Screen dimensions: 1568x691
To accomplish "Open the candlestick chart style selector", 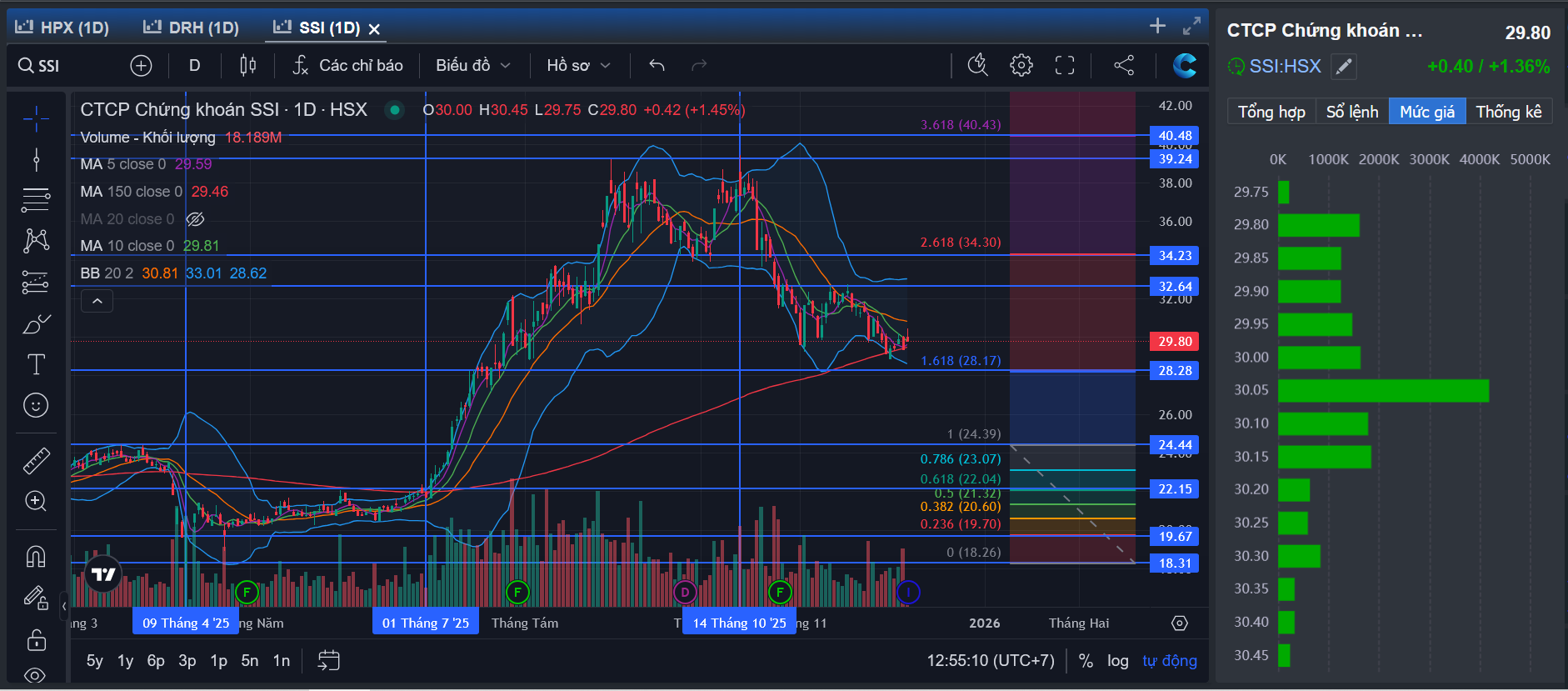I will pyautogui.click(x=247, y=66).
